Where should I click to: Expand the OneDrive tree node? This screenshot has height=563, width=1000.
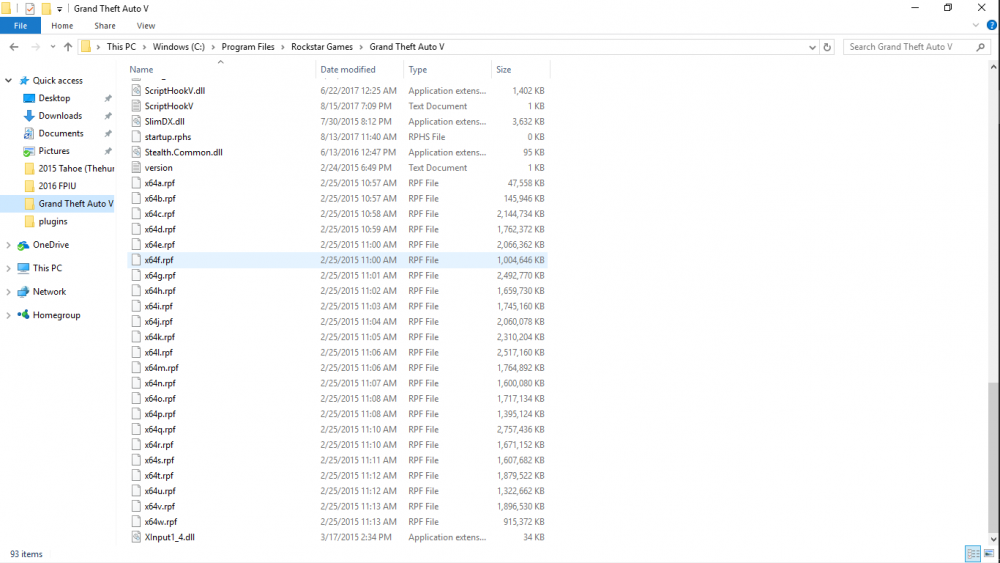8,245
